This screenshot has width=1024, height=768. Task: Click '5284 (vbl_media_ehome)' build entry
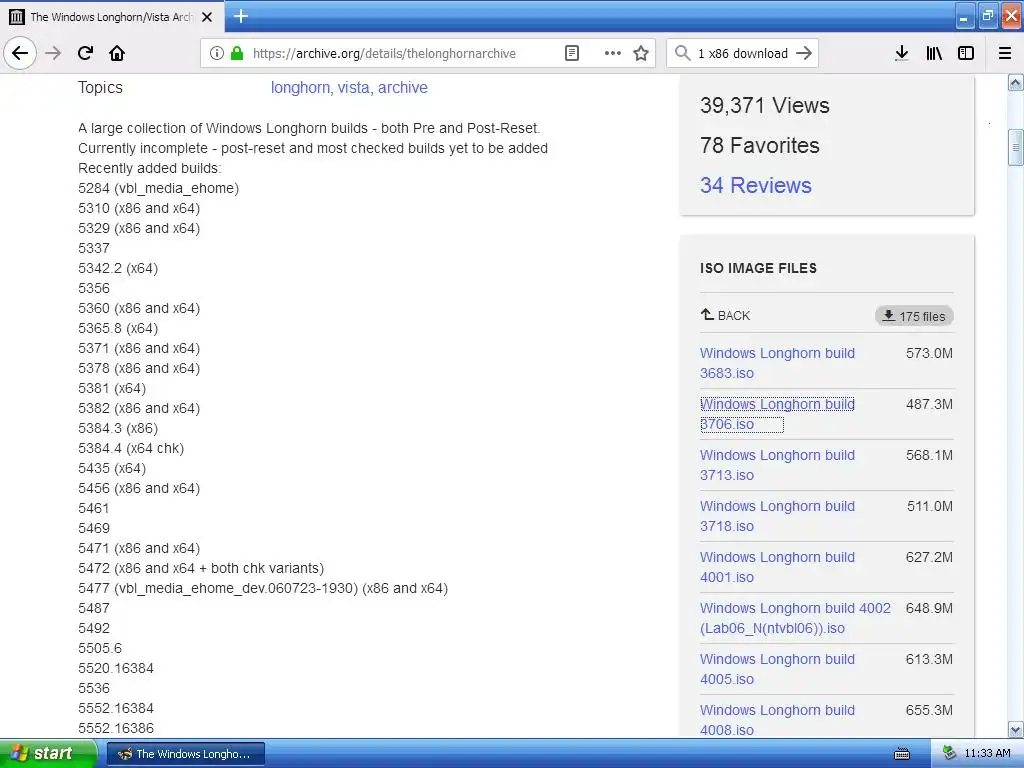pos(159,188)
